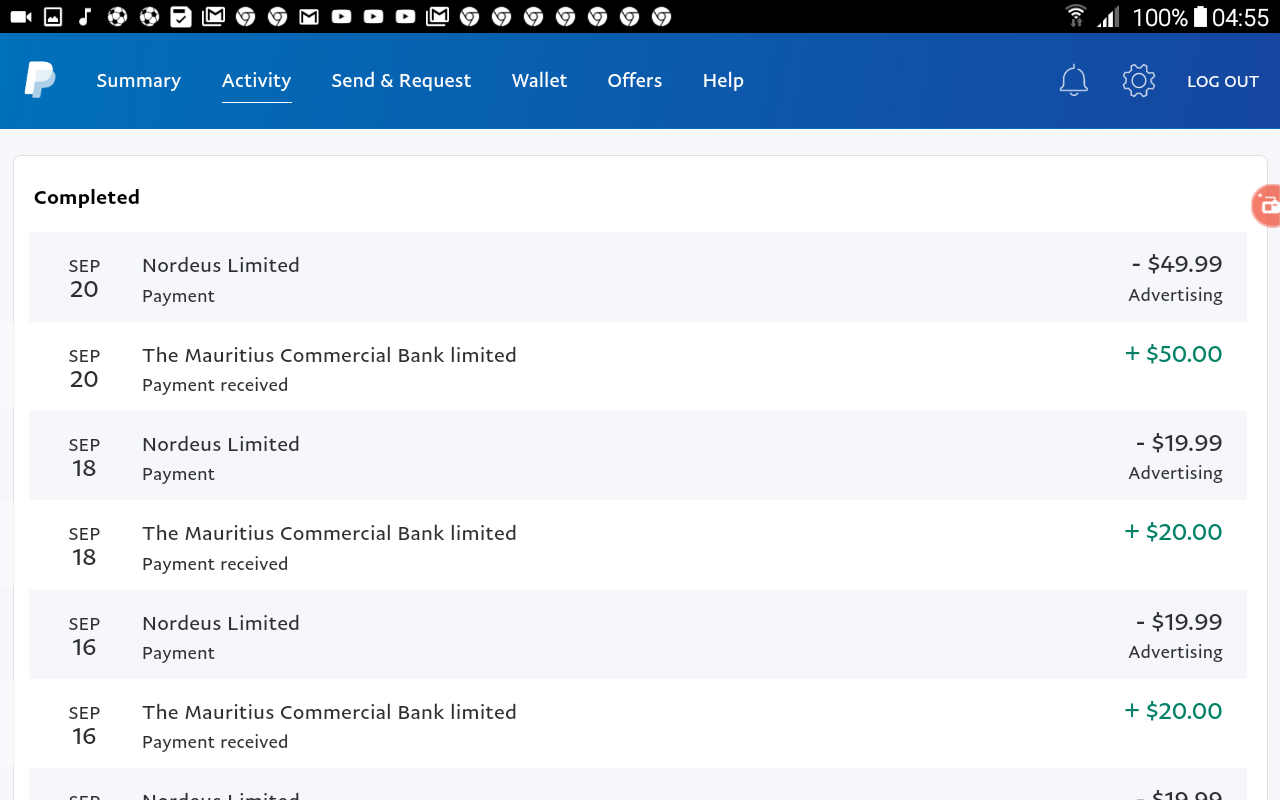This screenshot has height=800, width=1280.
Task: Tap the cellular signal bars icon
Action: [x=1107, y=17]
